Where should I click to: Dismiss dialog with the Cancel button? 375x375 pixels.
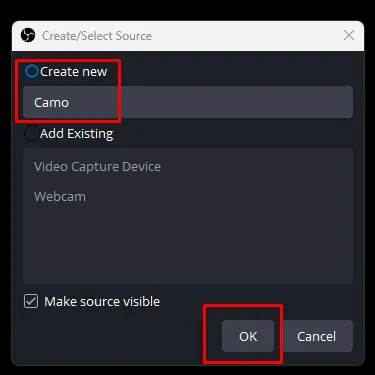coord(316,336)
